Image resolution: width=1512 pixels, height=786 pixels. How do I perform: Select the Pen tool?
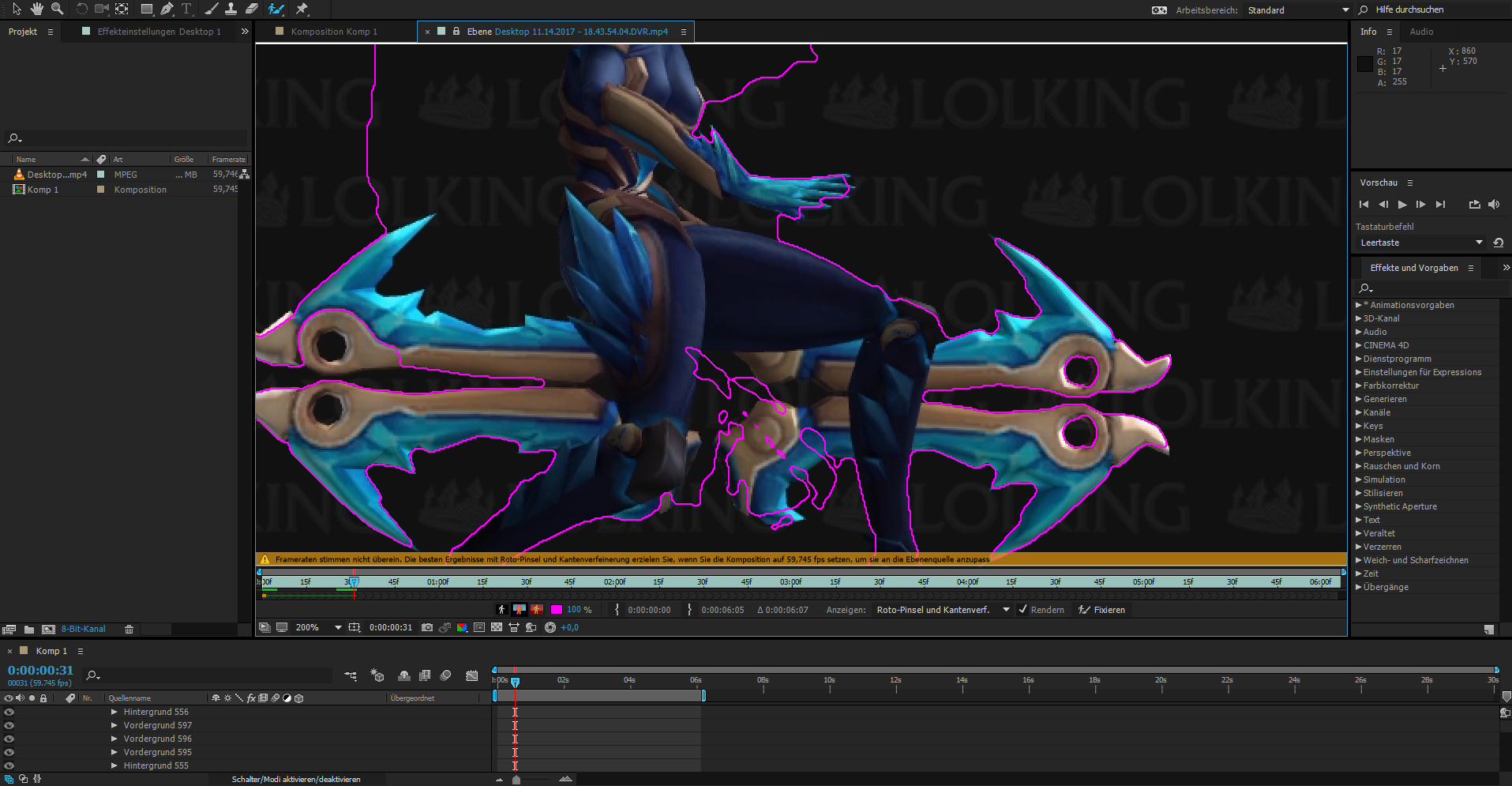coord(167,9)
